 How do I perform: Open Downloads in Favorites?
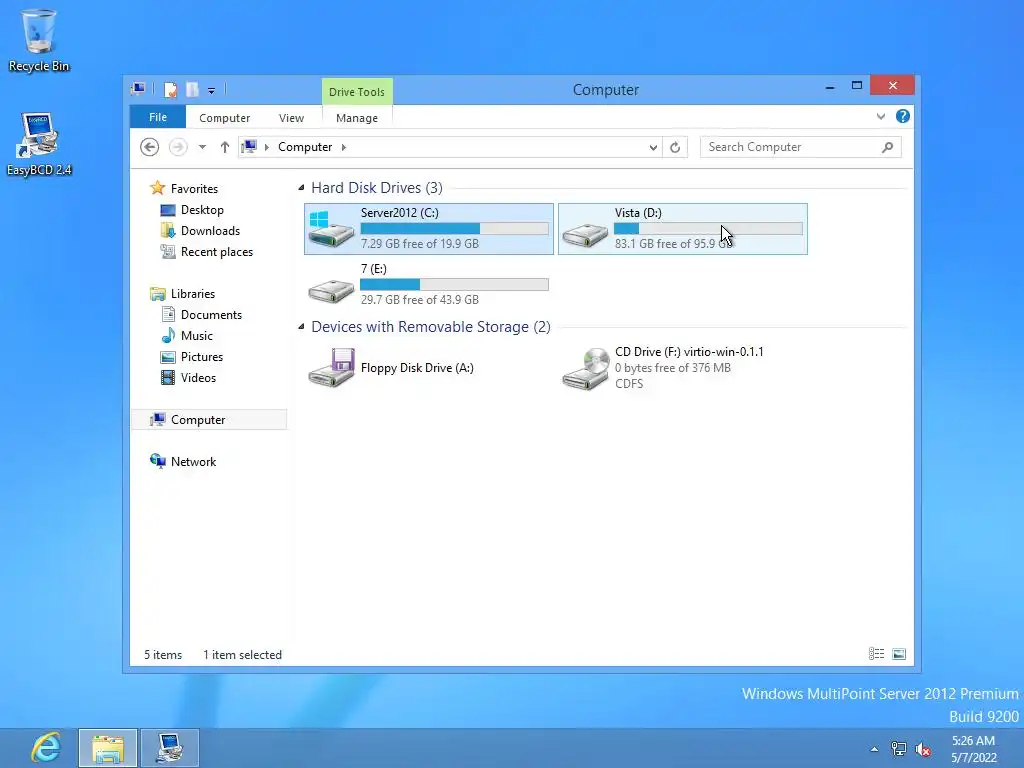210,231
